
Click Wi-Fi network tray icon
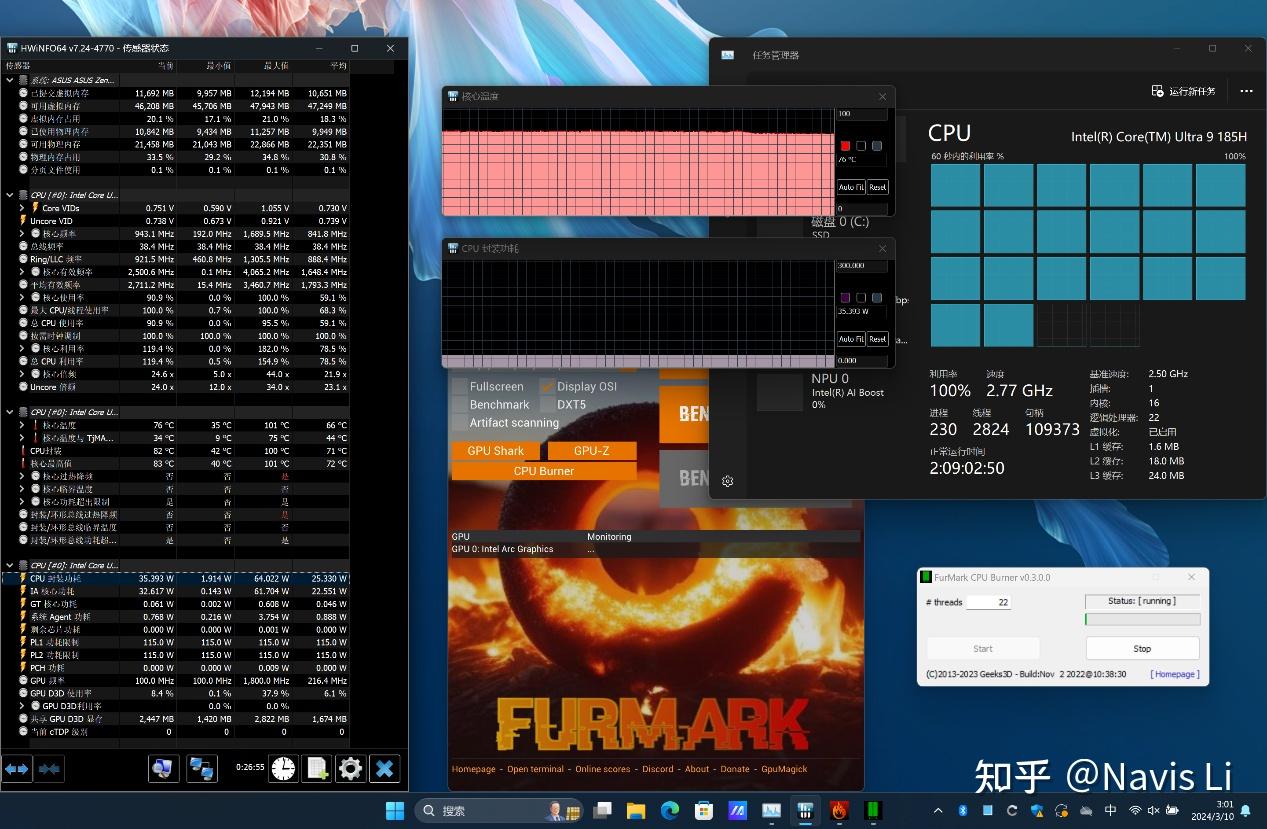(x=1135, y=810)
